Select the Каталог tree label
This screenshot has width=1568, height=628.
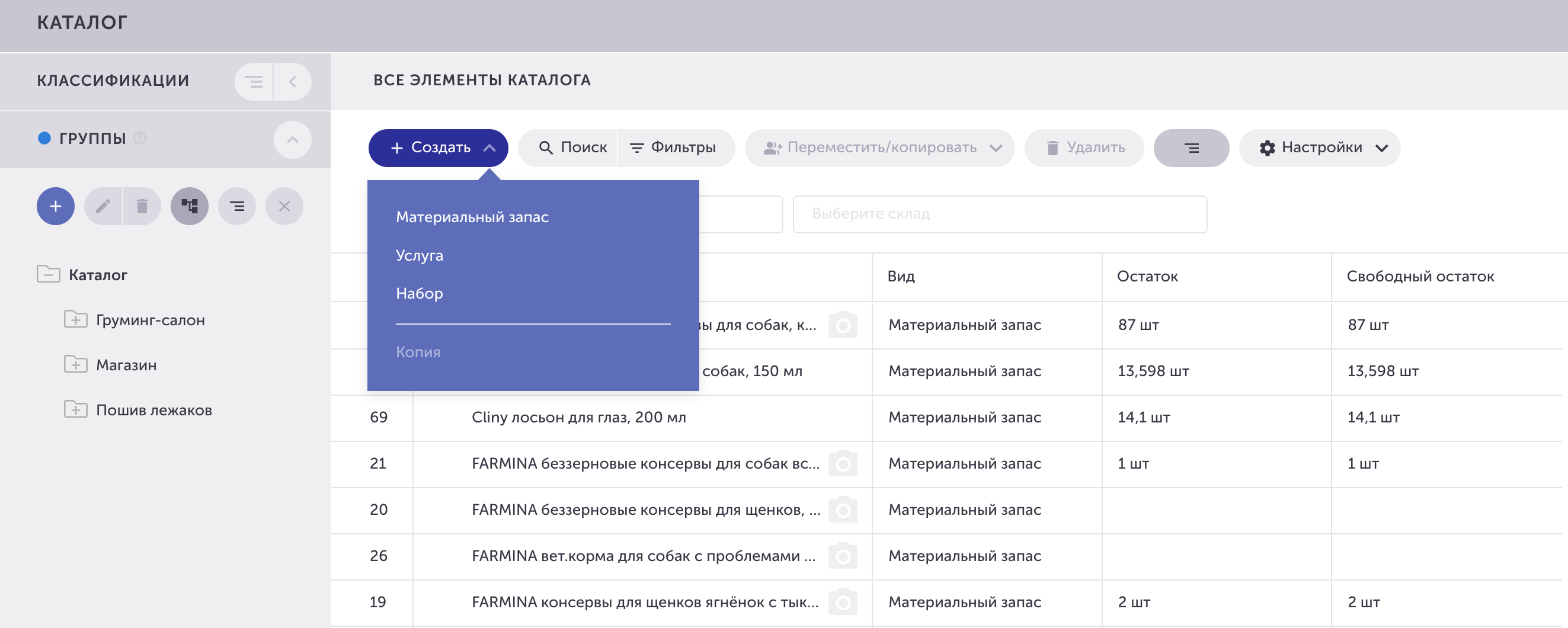98,275
